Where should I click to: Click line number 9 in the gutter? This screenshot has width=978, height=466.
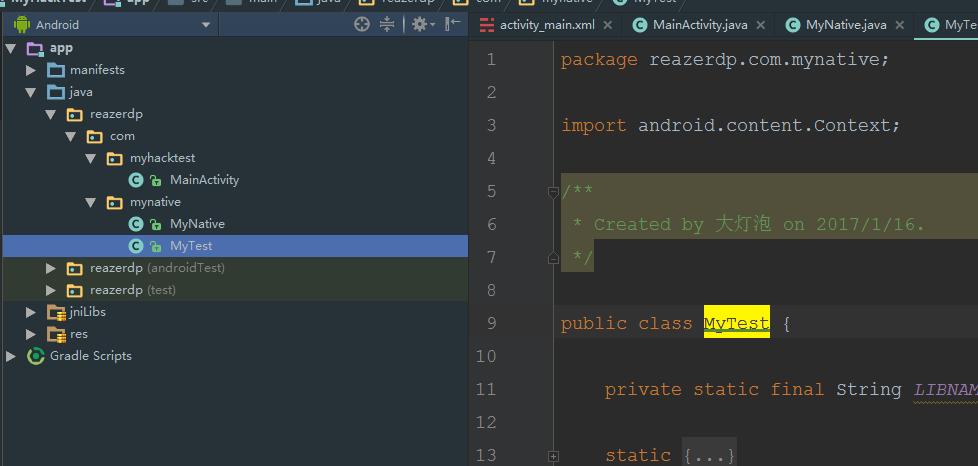489,323
